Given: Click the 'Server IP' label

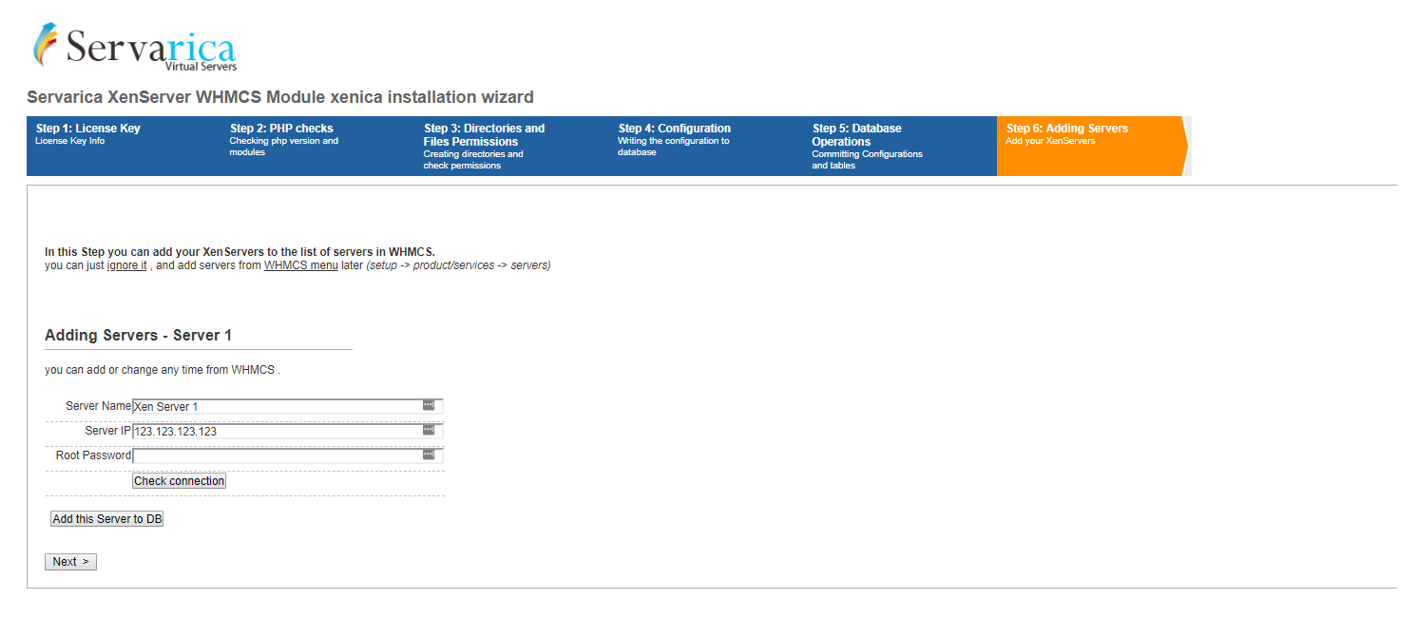Looking at the screenshot, I should [x=108, y=431].
